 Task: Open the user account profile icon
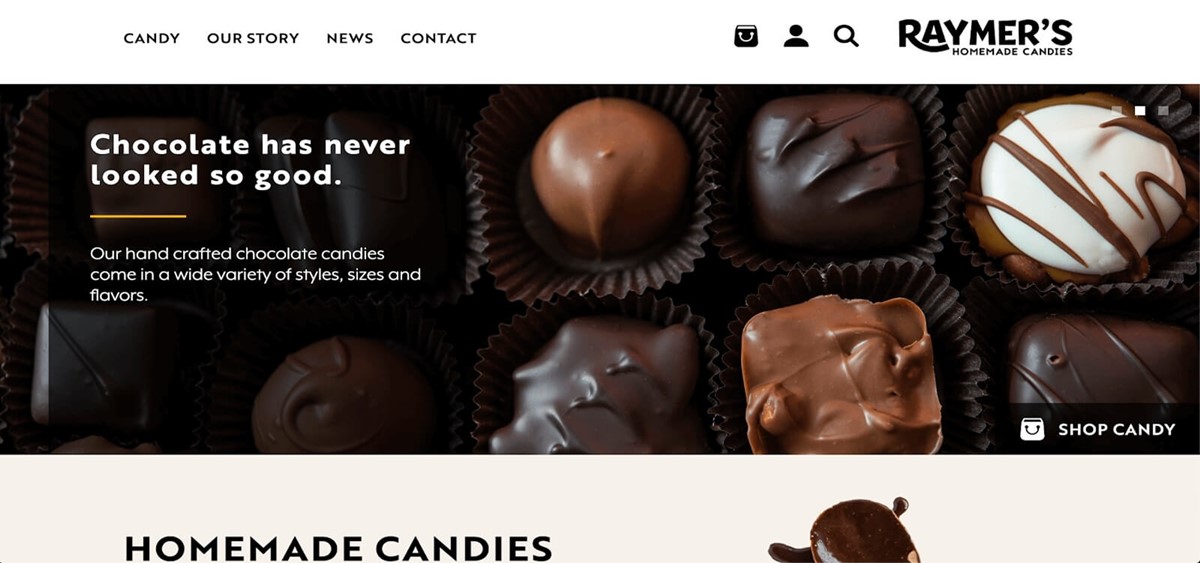click(x=796, y=37)
